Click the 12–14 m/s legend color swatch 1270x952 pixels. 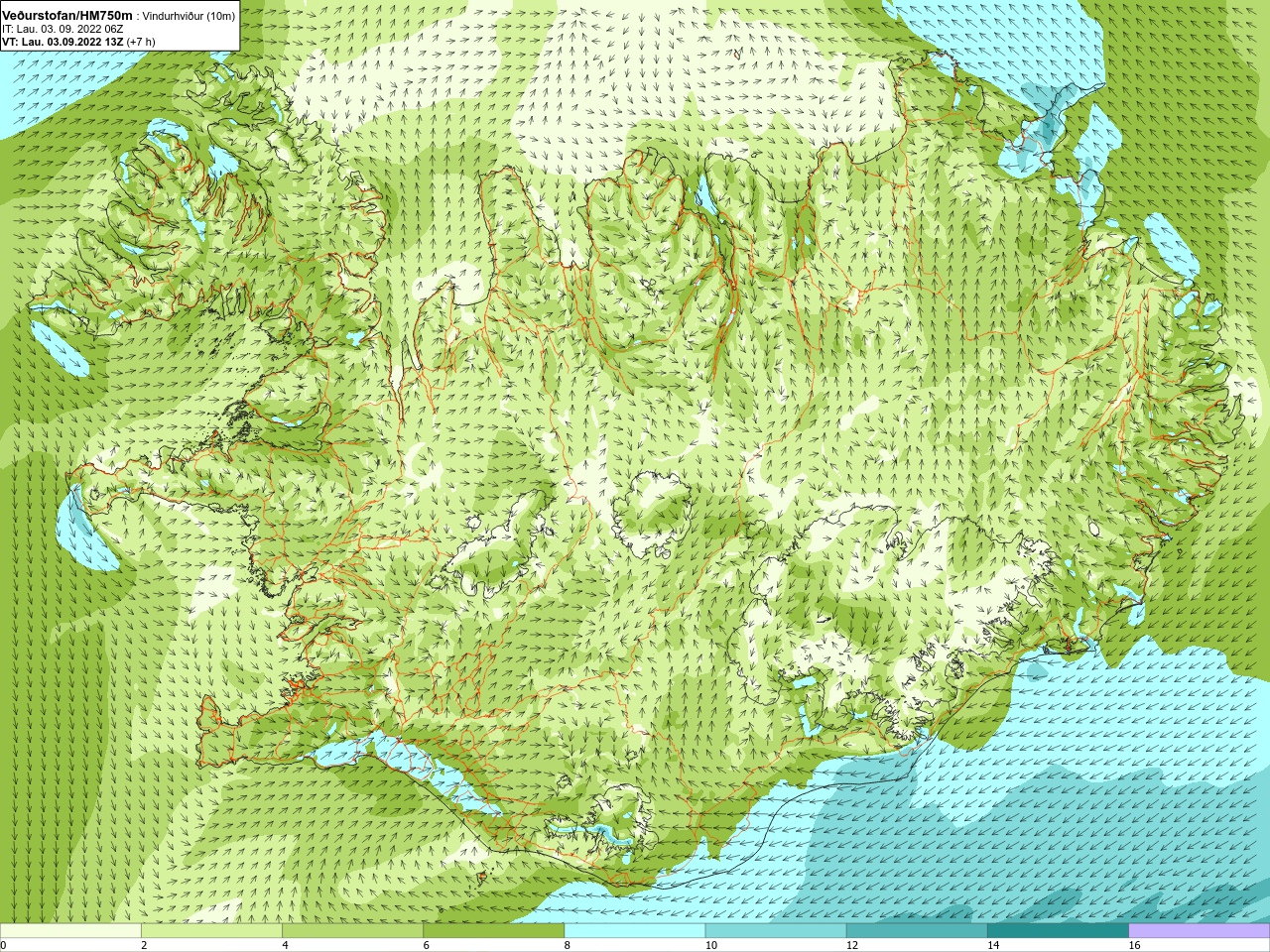click(x=916, y=931)
